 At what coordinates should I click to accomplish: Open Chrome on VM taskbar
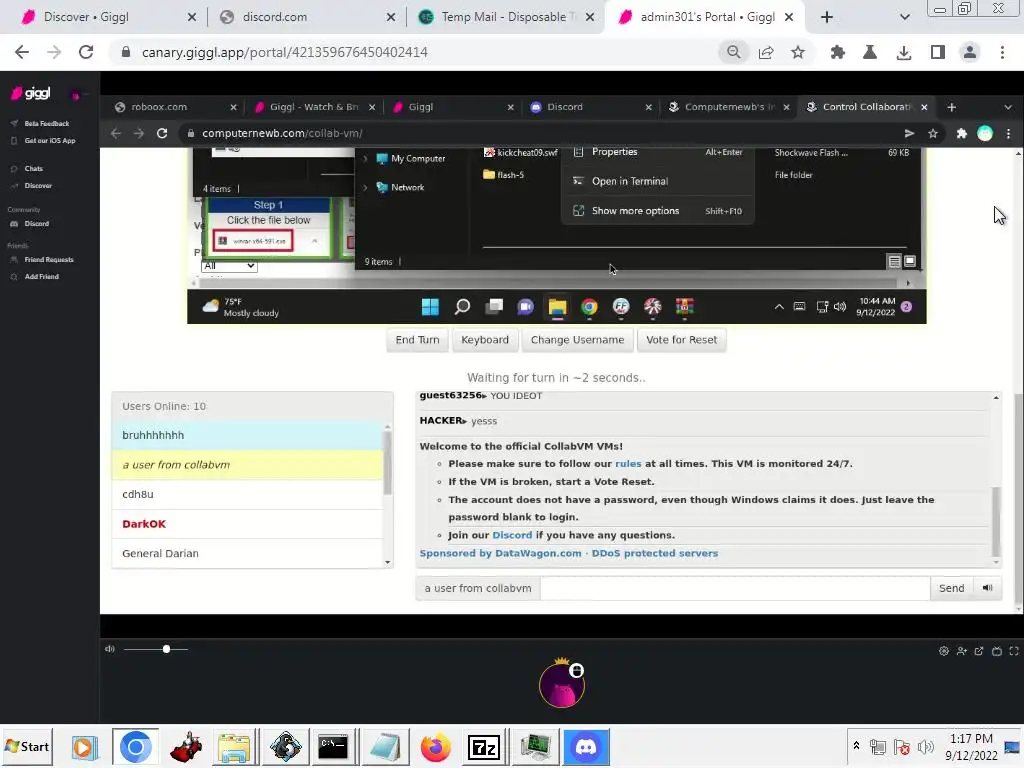[x=589, y=307]
